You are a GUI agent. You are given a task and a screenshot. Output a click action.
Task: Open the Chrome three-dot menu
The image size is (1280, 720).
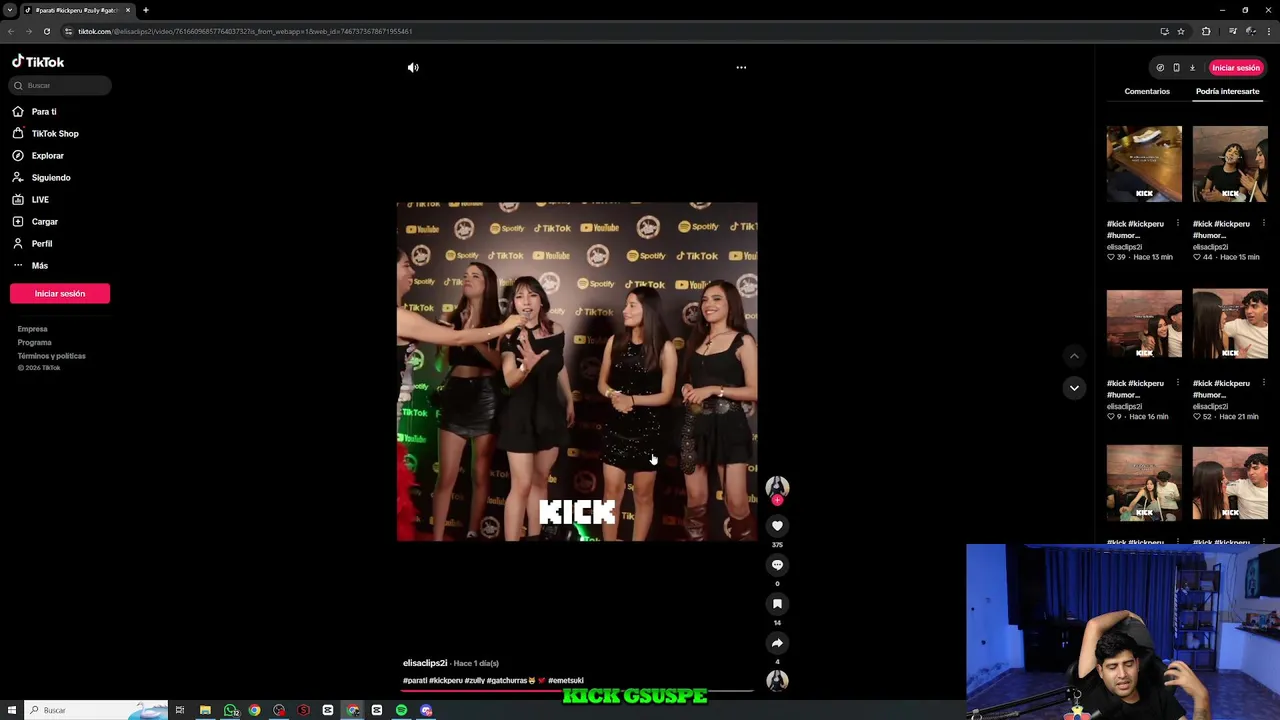(x=1269, y=31)
